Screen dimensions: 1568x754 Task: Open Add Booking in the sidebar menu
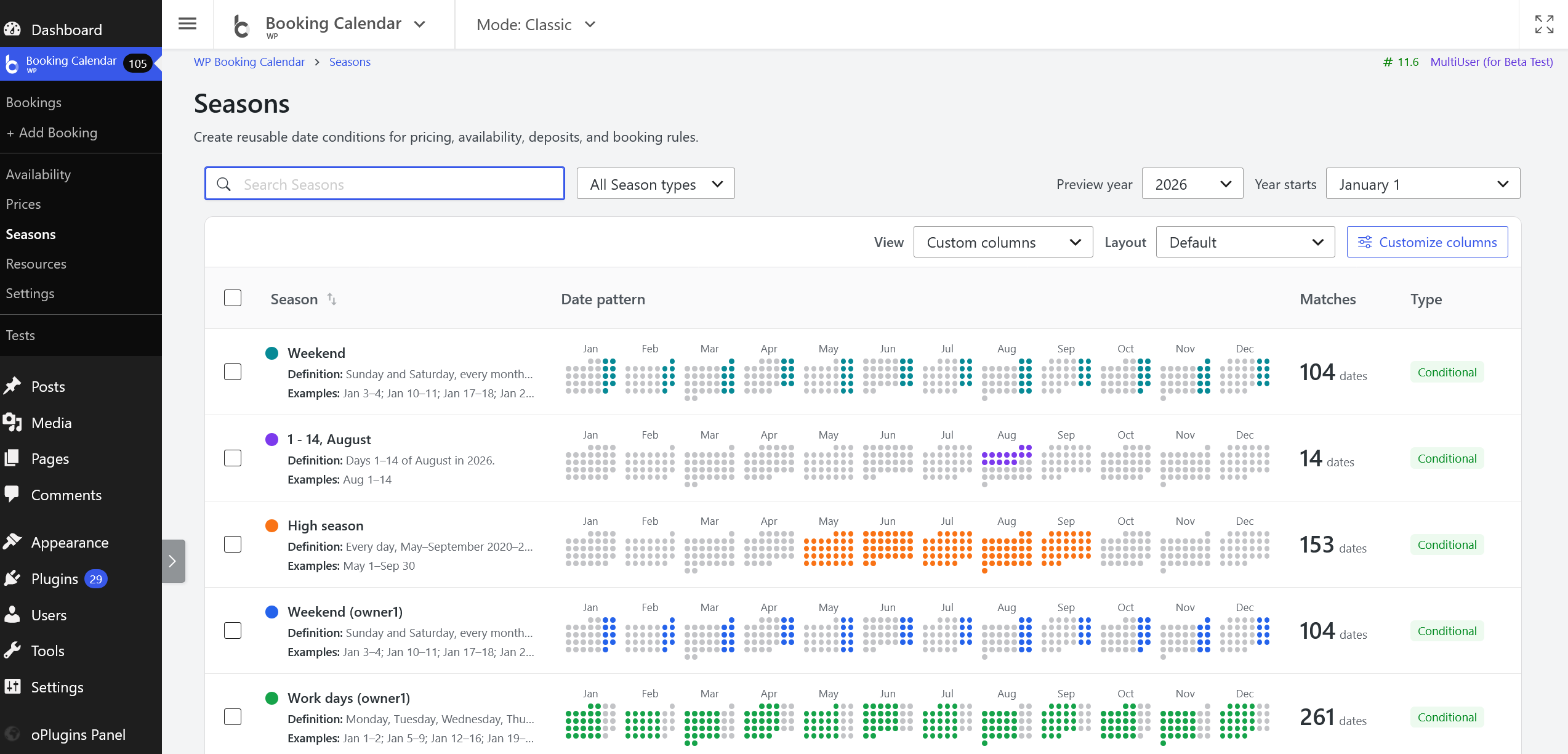[52, 132]
